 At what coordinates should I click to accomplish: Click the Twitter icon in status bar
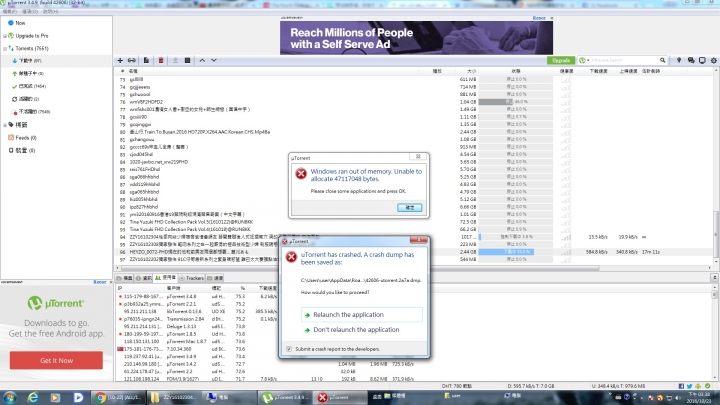pos(689,386)
